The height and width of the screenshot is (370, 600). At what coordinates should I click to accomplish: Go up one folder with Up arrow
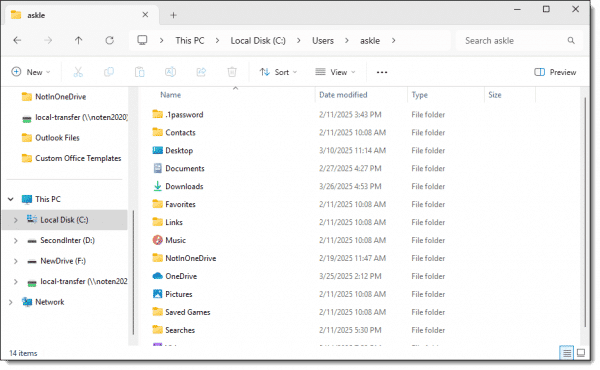[78, 40]
